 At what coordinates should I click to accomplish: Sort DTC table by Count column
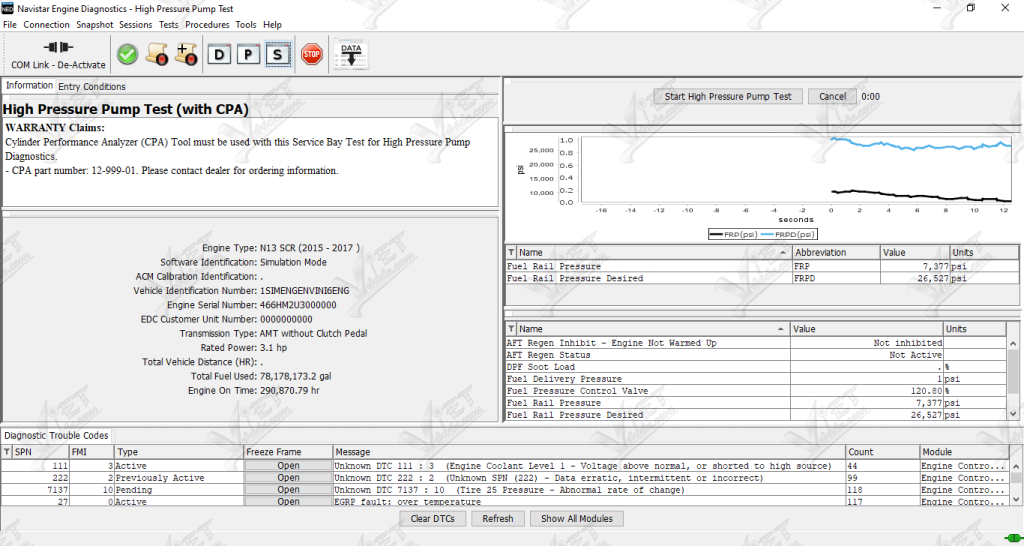pyautogui.click(x=882, y=452)
